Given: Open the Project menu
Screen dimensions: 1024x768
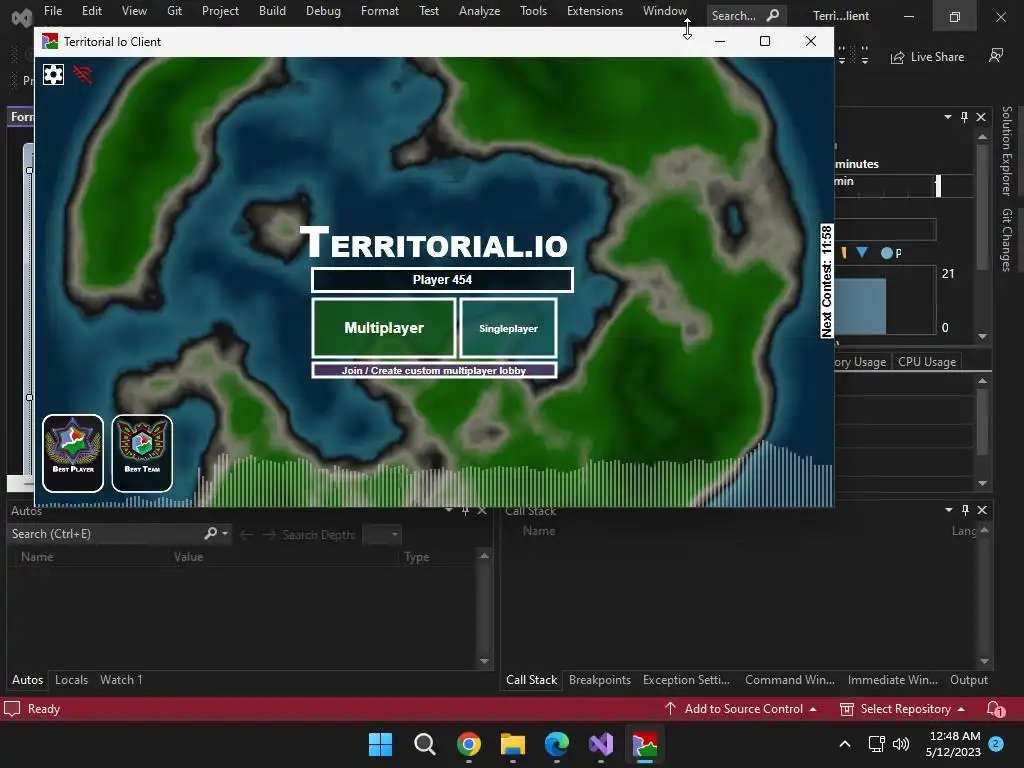Looking at the screenshot, I should pyautogui.click(x=220, y=11).
